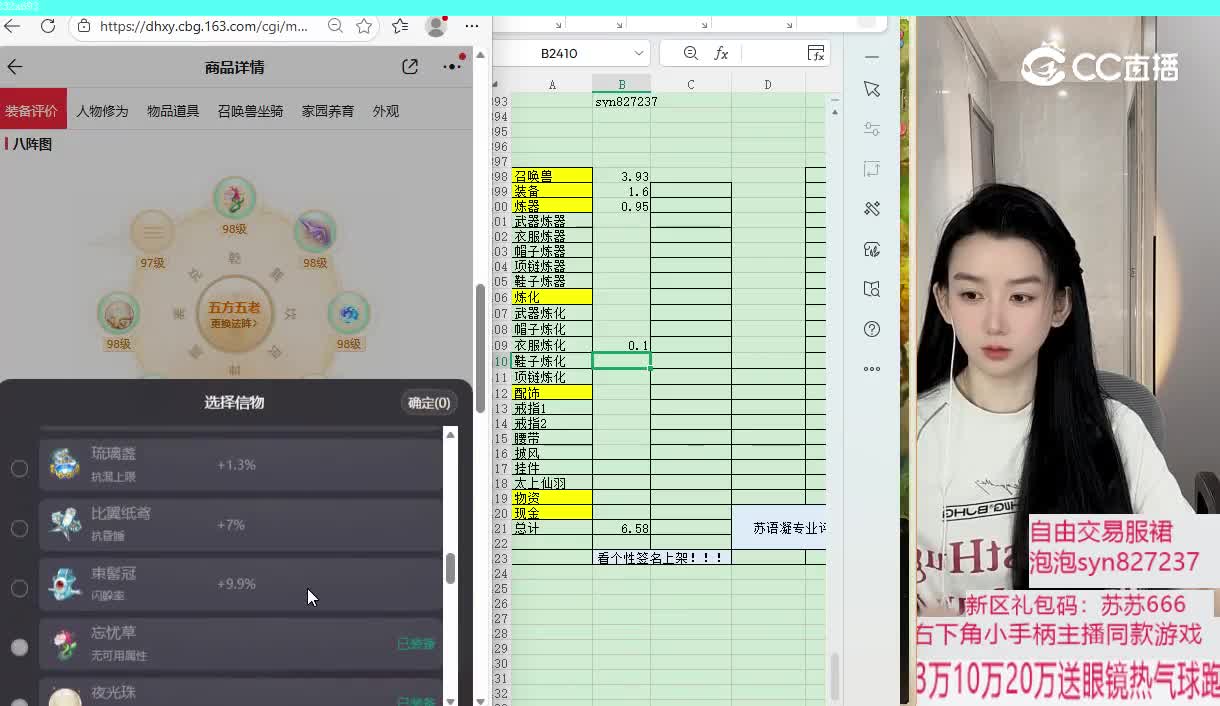Share the 商品详情 page
Screen dimensions: 1220x706
[410, 67]
